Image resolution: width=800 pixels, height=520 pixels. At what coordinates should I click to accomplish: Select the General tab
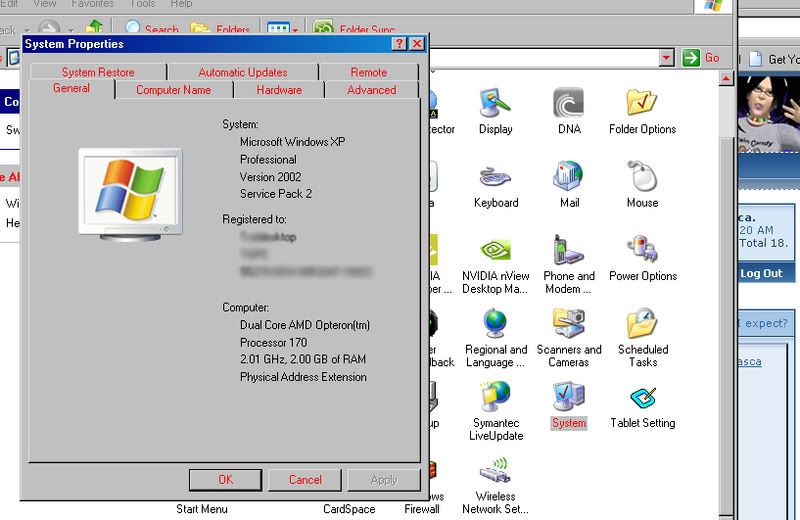tap(71, 88)
